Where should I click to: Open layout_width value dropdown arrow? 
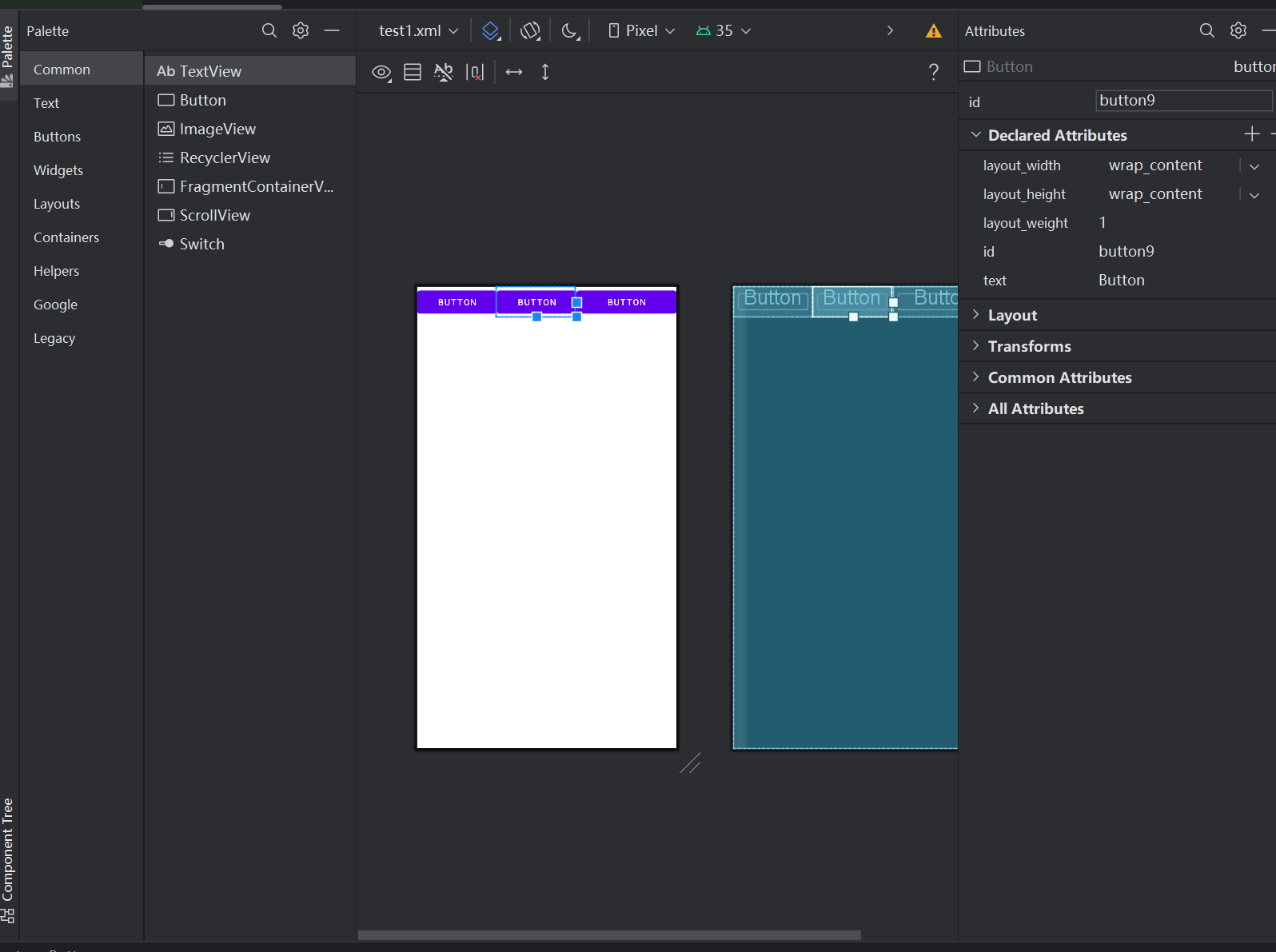(x=1254, y=166)
